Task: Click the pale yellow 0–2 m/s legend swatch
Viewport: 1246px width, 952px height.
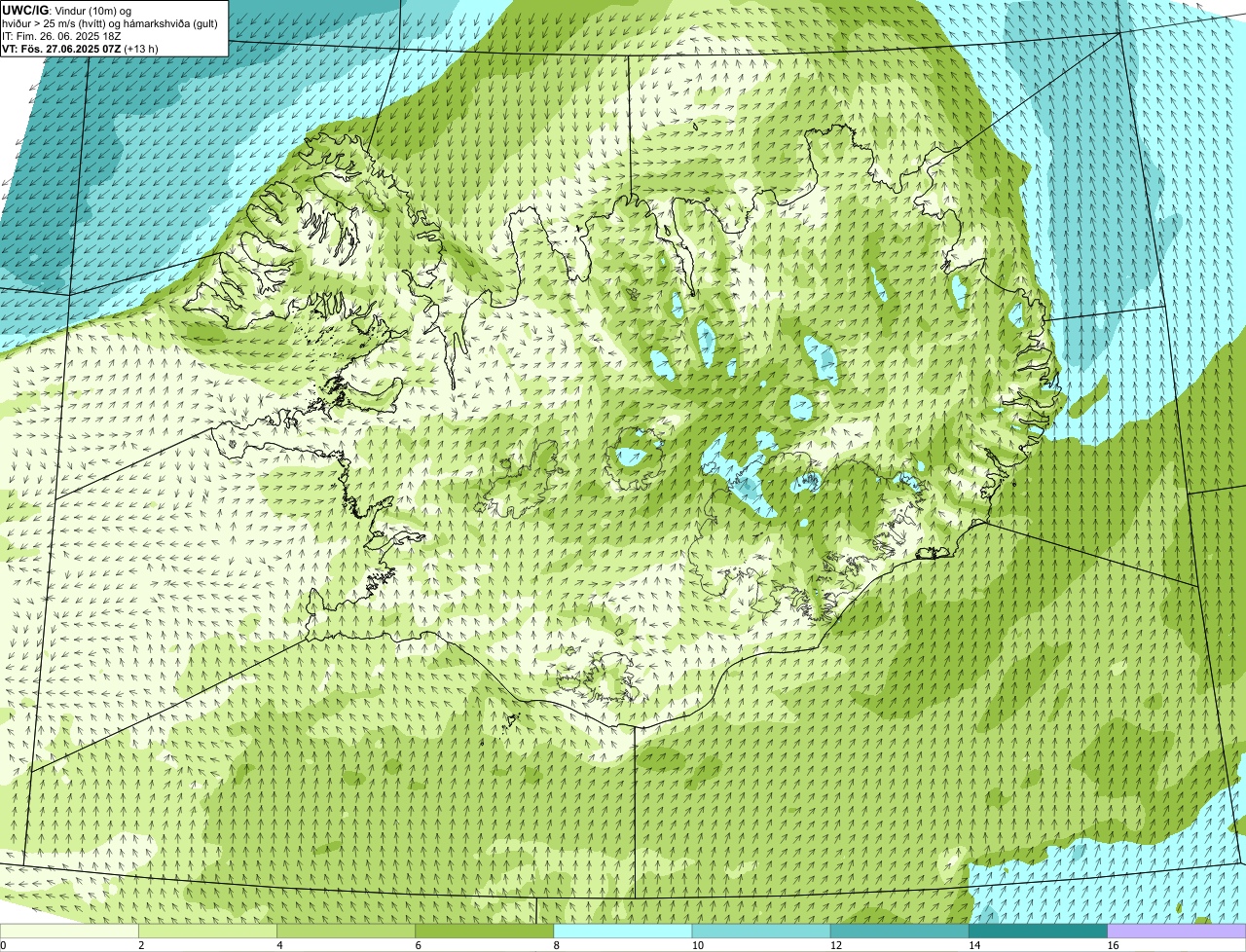Action: (x=69, y=931)
